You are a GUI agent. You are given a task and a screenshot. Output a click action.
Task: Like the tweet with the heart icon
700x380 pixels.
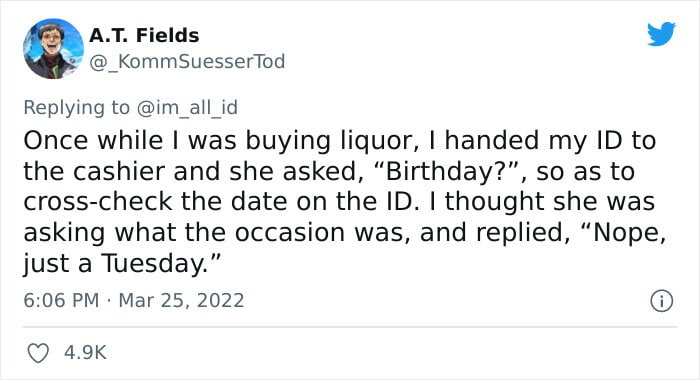click(38, 353)
